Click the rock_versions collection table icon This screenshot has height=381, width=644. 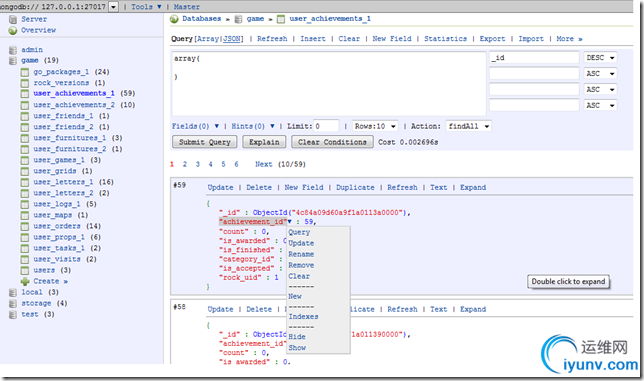tap(25, 83)
